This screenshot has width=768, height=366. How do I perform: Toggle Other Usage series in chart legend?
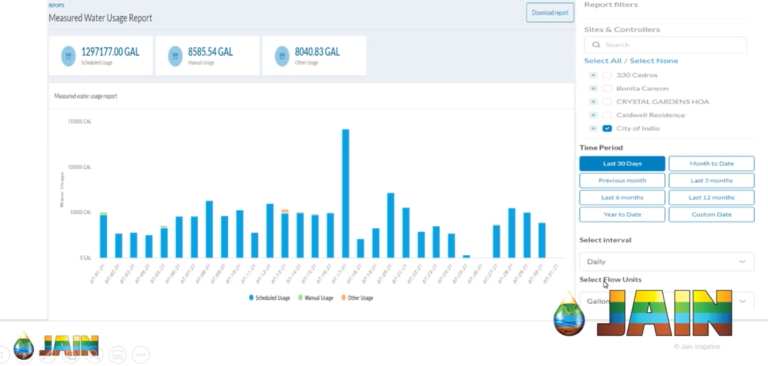pyautogui.click(x=357, y=298)
